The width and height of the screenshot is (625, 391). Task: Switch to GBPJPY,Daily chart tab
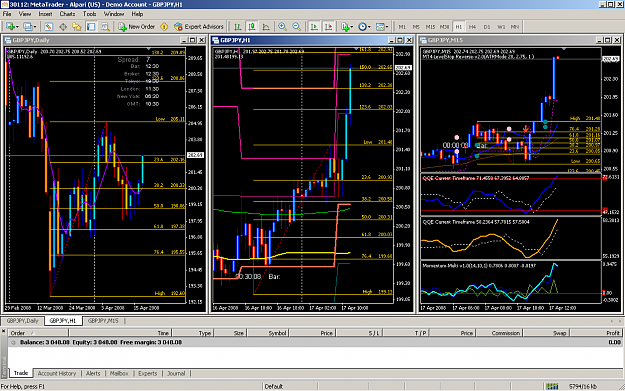tap(22, 321)
